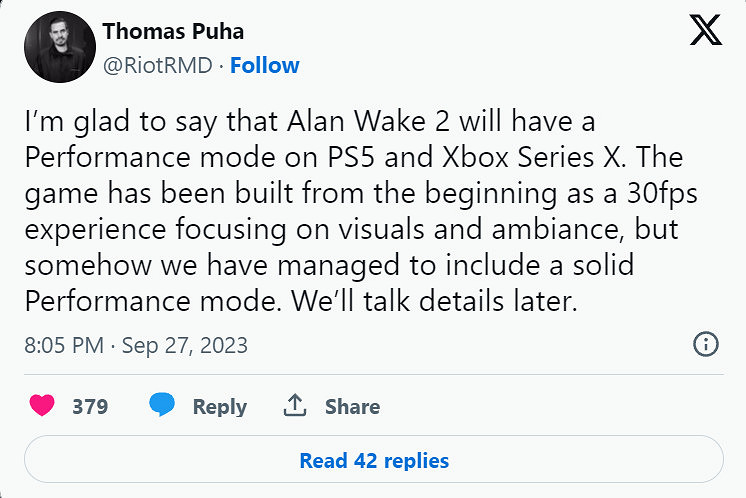746x498 pixels.
Task: Click the Share text label
Action: point(352,407)
